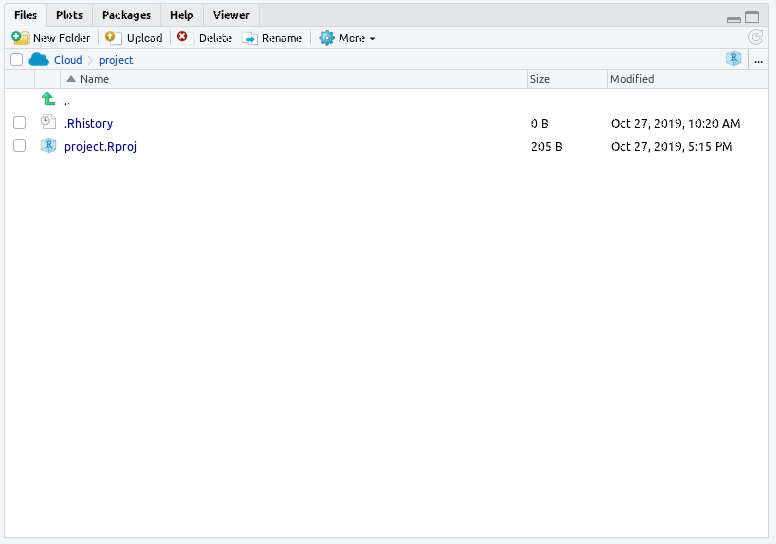Switch to the Plots tab
The image size is (776, 544).
(69, 15)
